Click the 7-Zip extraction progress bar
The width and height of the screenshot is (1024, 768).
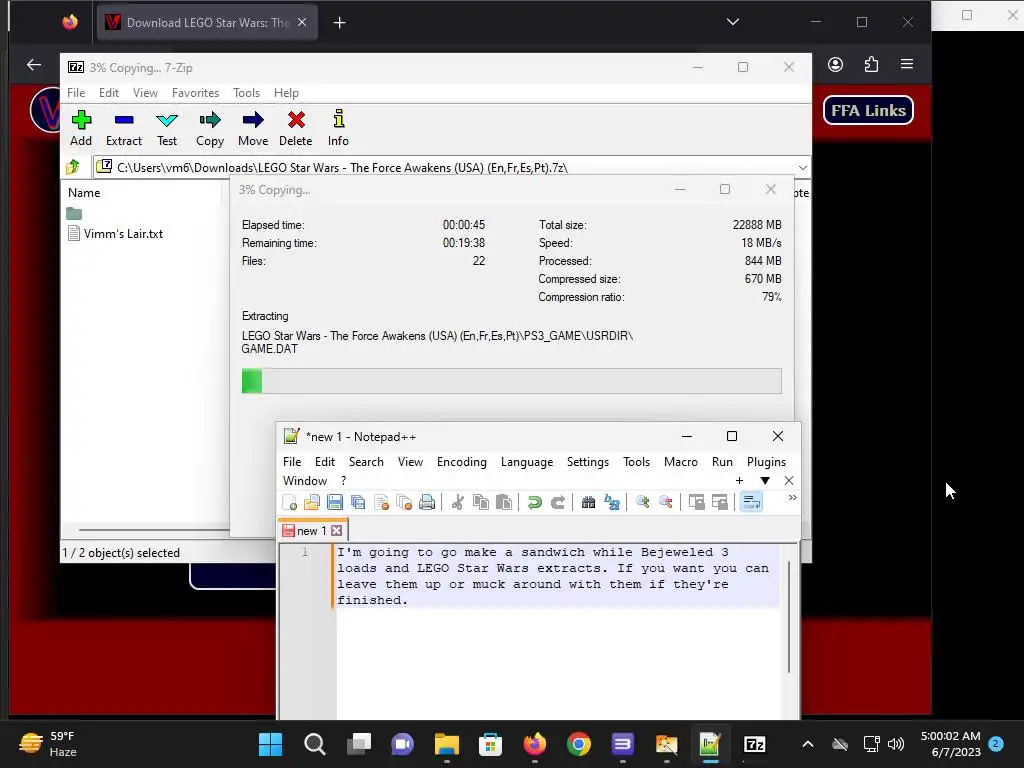(x=511, y=381)
